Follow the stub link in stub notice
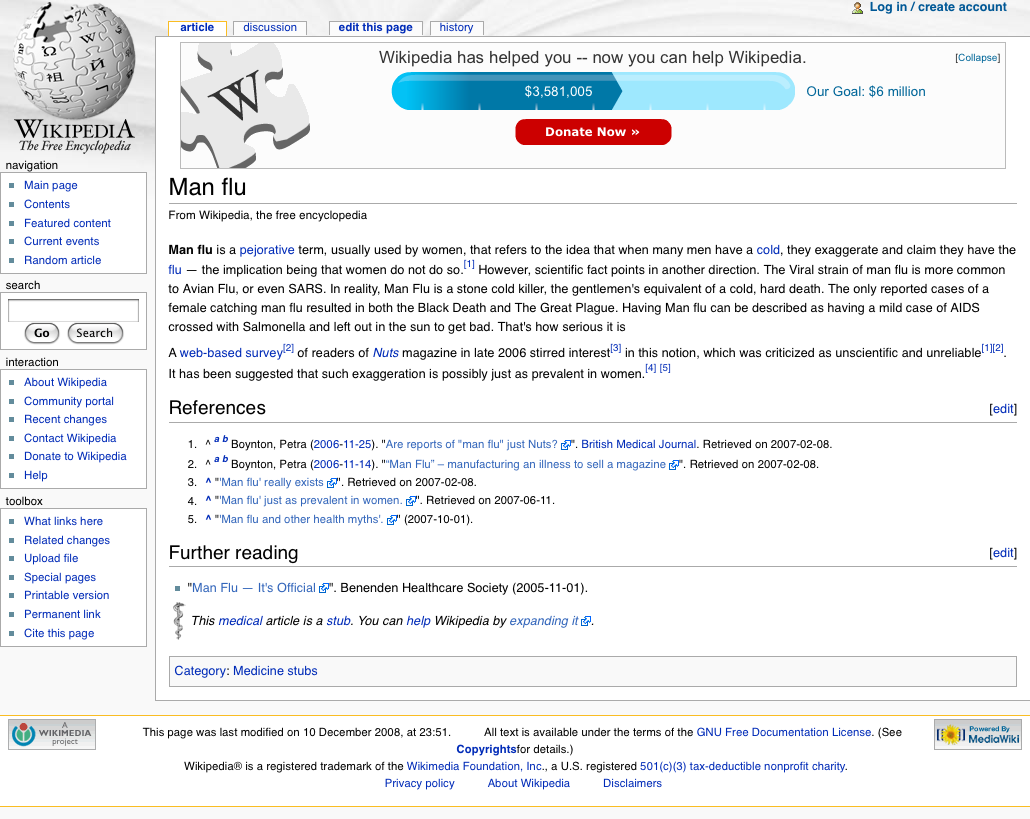The image size is (1030, 819). (x=338, y=621)
